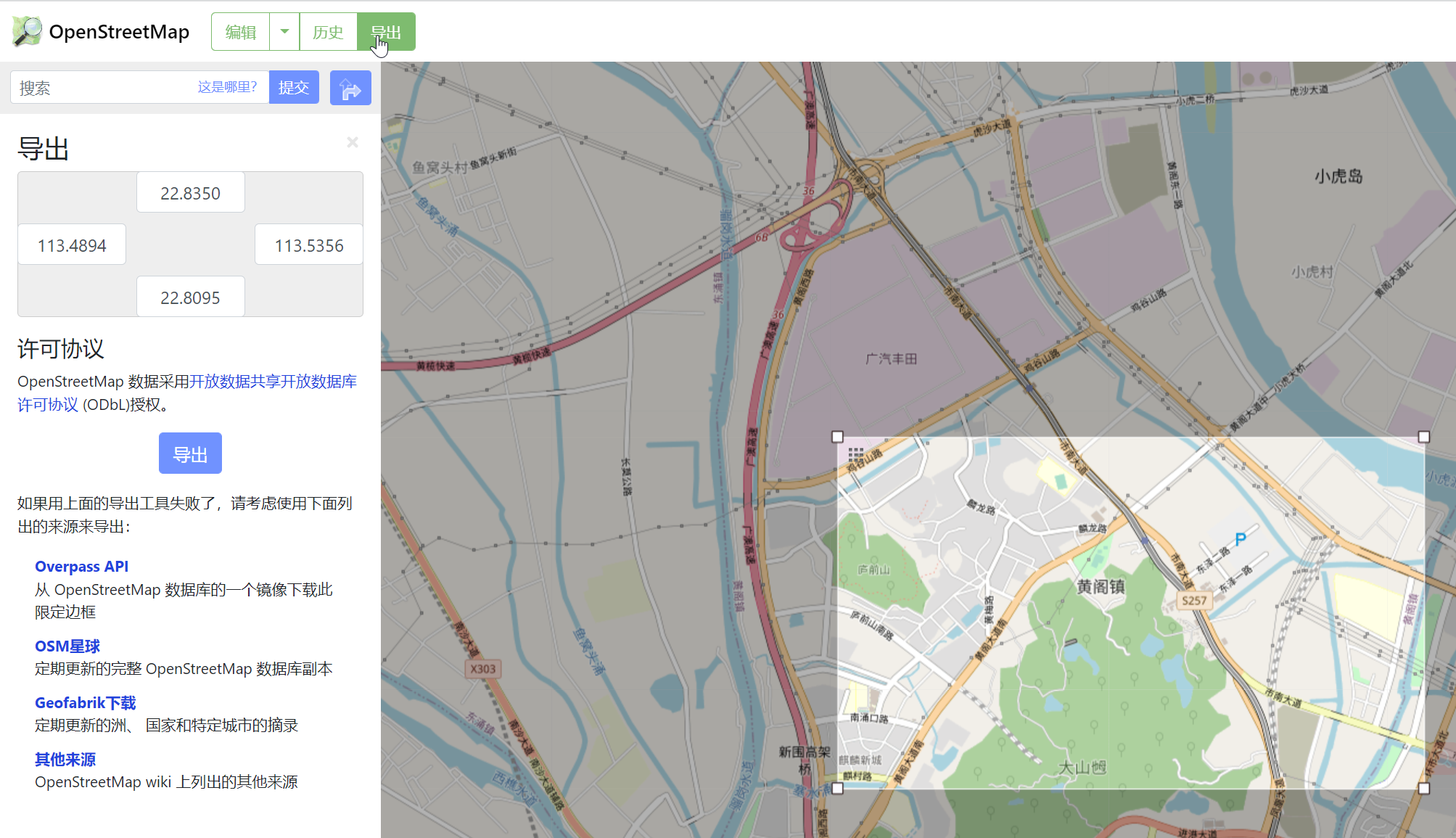
Task: Open the OSM星球 link
Action: point(67,646)
